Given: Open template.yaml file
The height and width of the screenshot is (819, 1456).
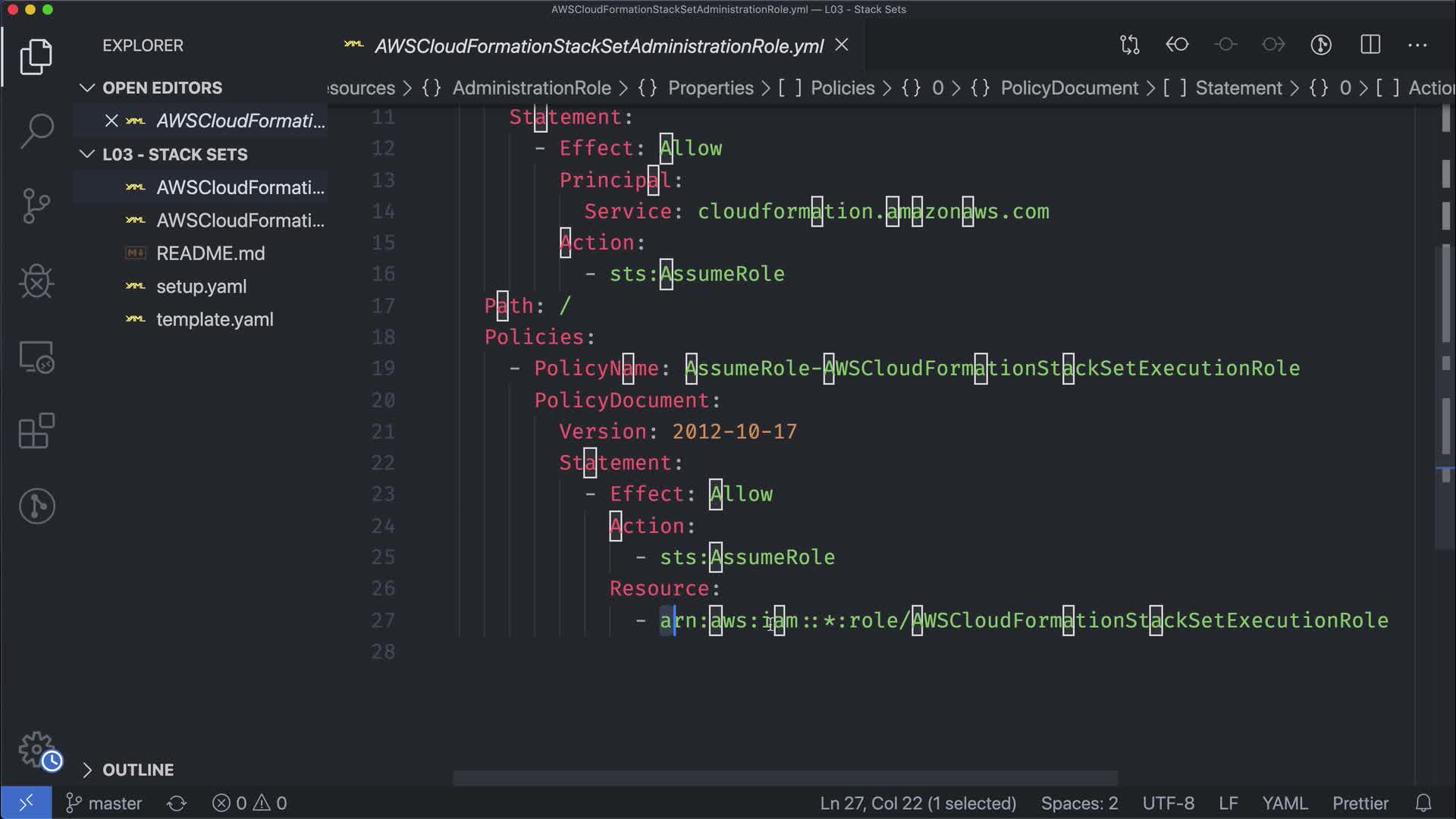Looking at the screenshot, I should pyautogui.click(x=215, y=319).
